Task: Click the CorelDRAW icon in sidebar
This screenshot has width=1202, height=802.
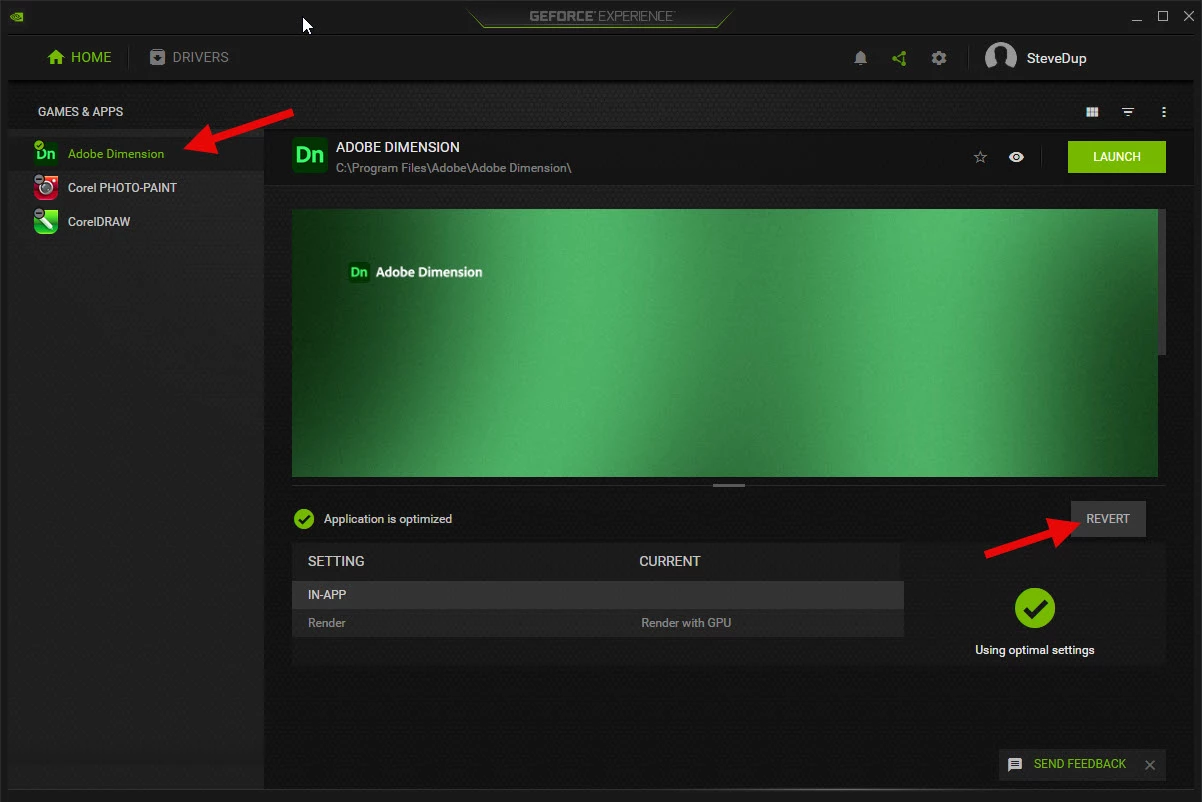Action: coord(45,221)
